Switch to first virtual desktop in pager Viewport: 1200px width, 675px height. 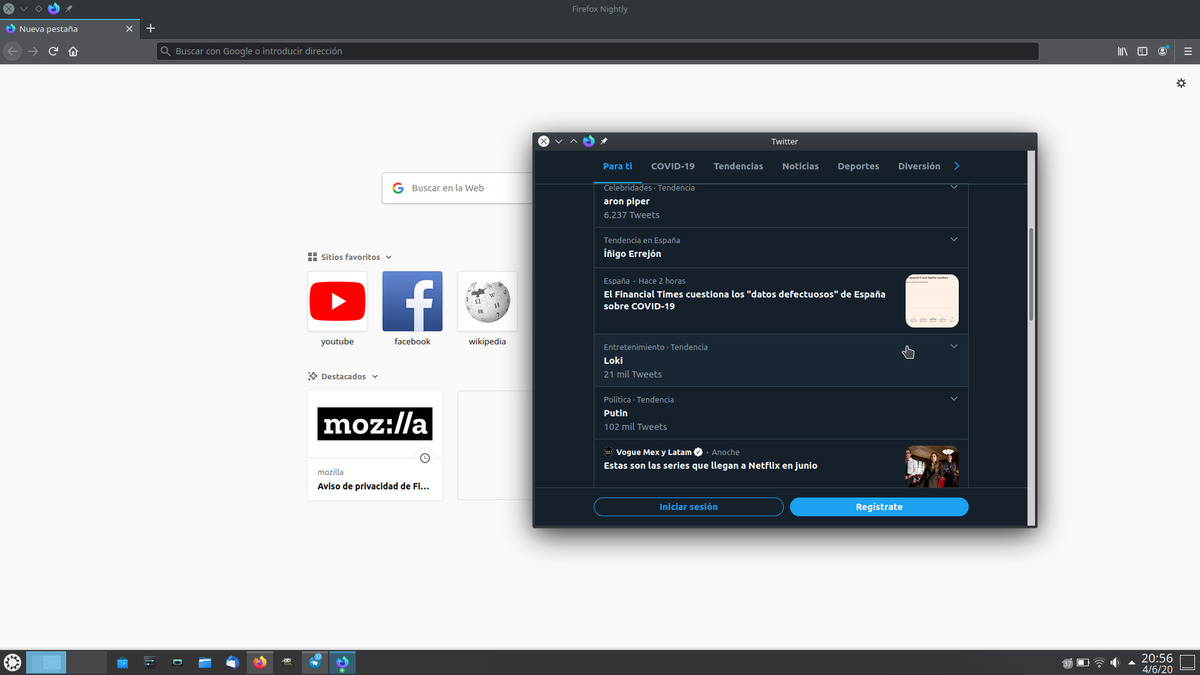coord(46,662)
